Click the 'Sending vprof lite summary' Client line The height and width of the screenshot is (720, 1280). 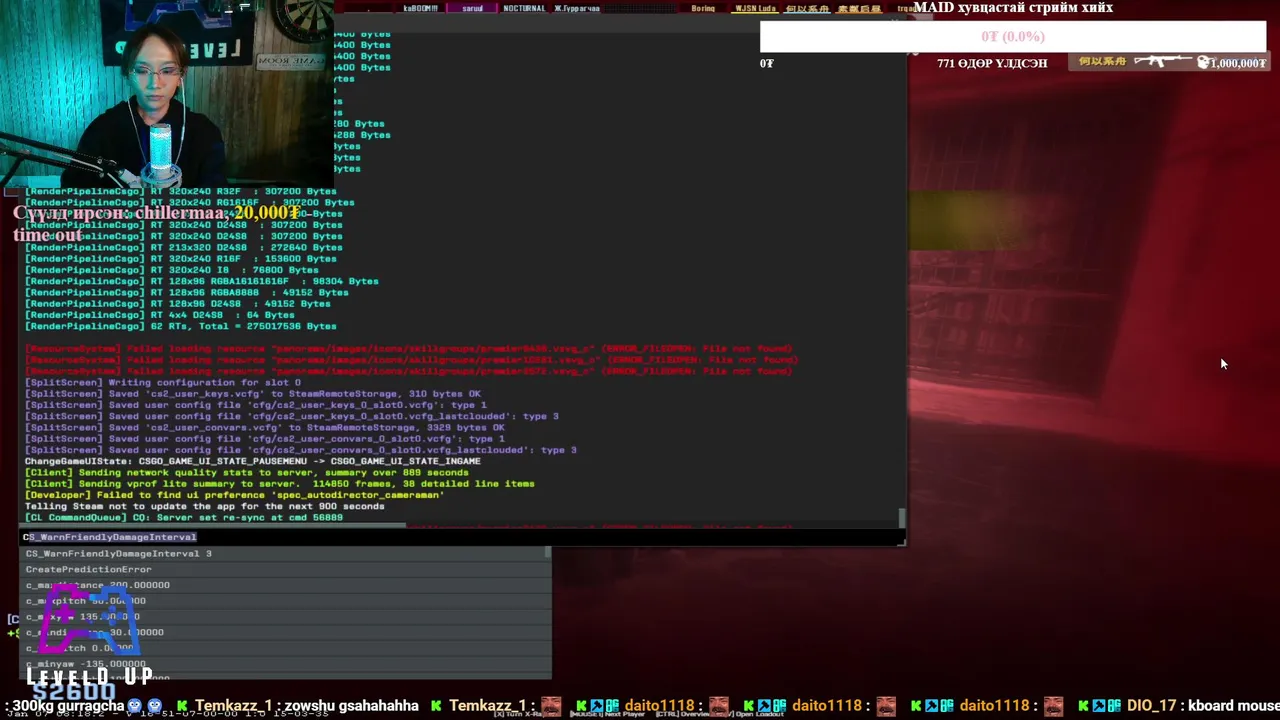279,484
